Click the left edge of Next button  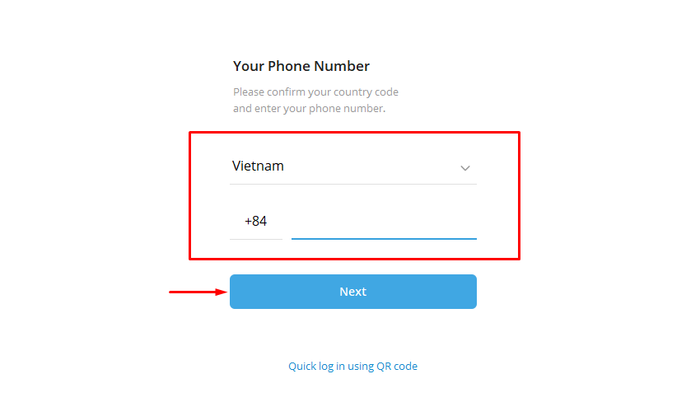(x=233, y=291)
